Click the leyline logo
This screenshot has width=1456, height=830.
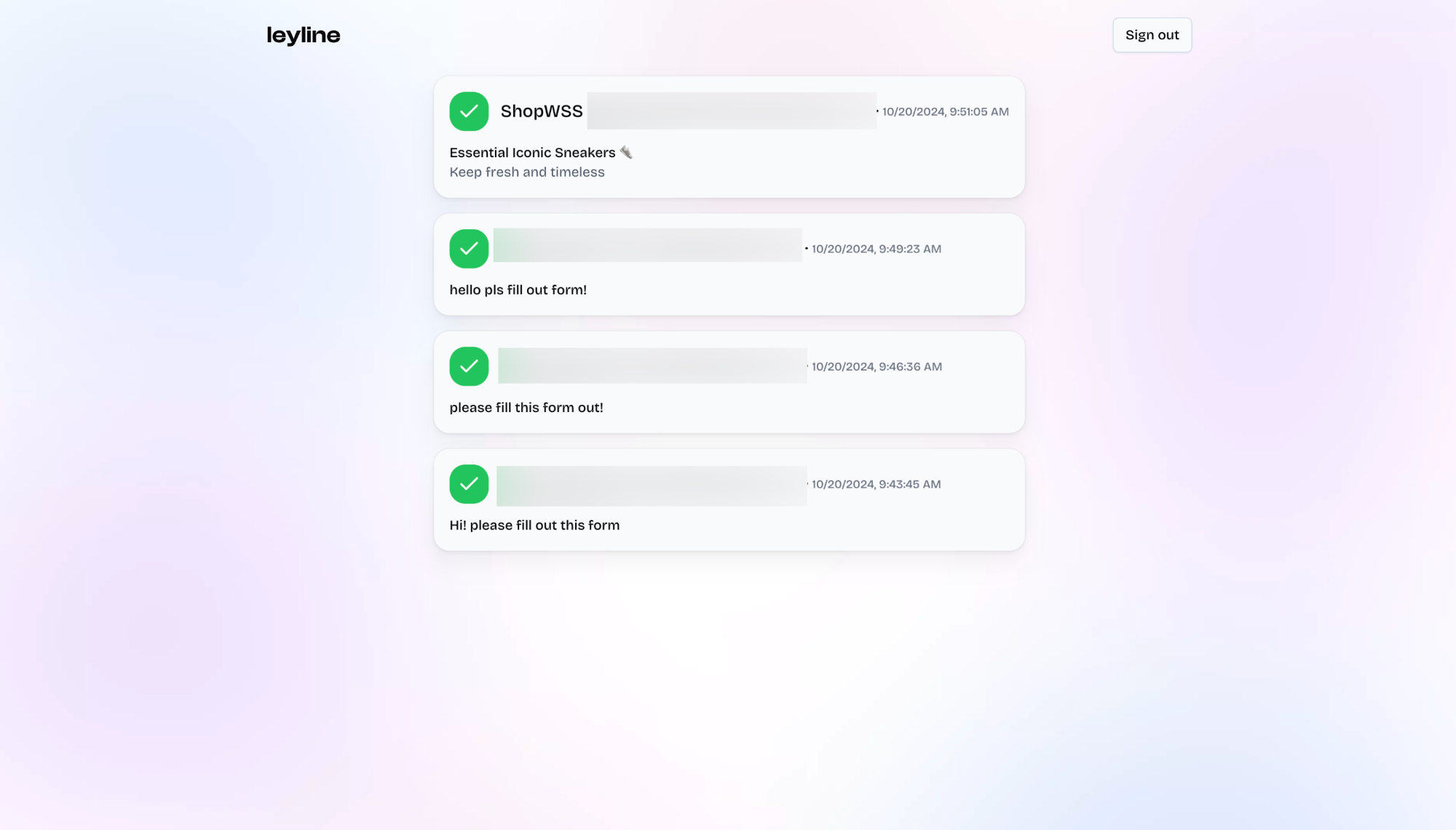pos(303,35)
